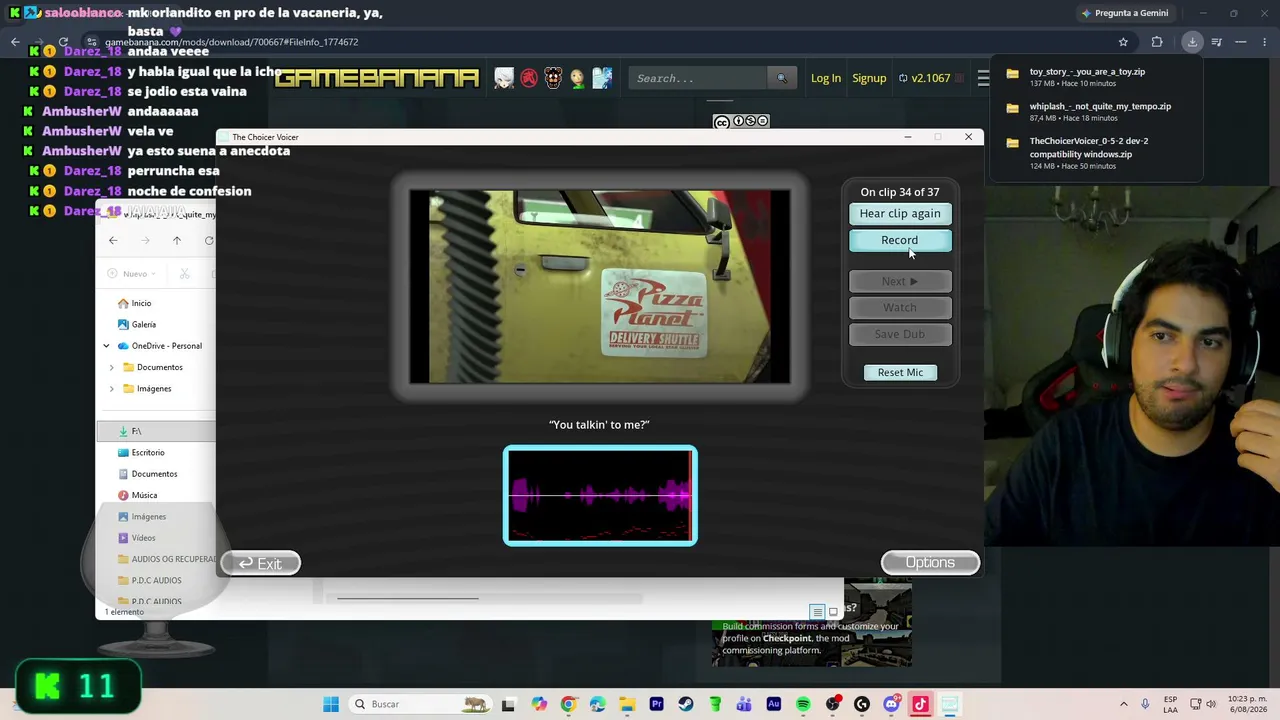This screenshot has height=720, width=1280.
Task: Open the Nuevo dropdown in File Explorer
Action: [x=134, y=273]
